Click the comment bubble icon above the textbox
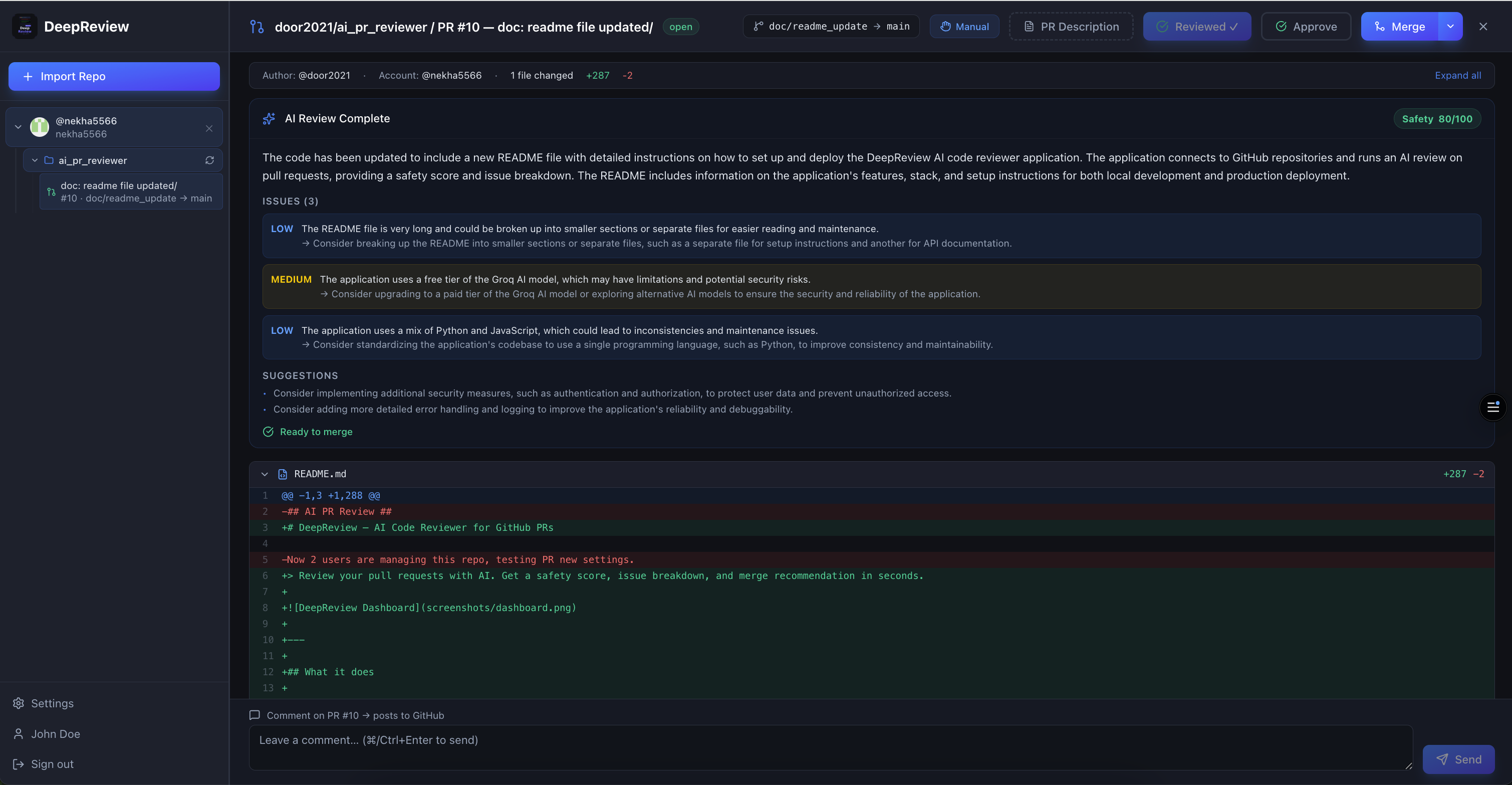Image resolution: width=1512 pixels, height=785 pixels. 255,715
